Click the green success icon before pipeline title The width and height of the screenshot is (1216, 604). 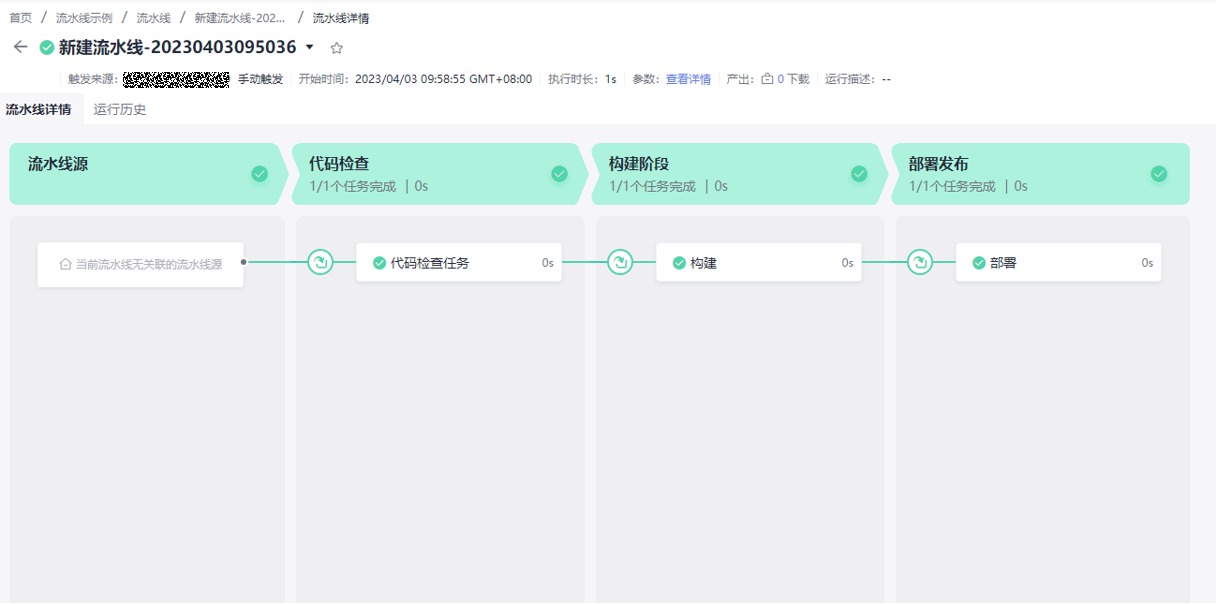[x=47, y=47]
